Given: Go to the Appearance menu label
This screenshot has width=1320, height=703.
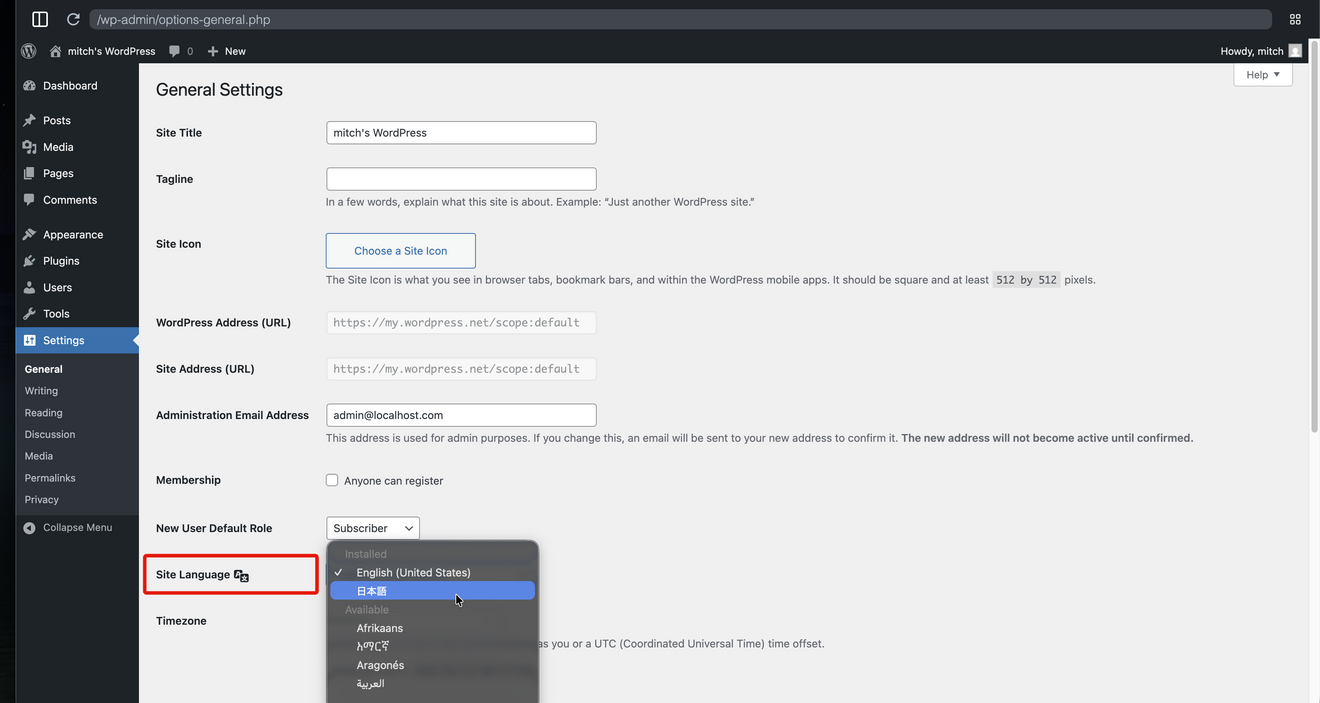Looking at the screenshot, I should point(73,234).
